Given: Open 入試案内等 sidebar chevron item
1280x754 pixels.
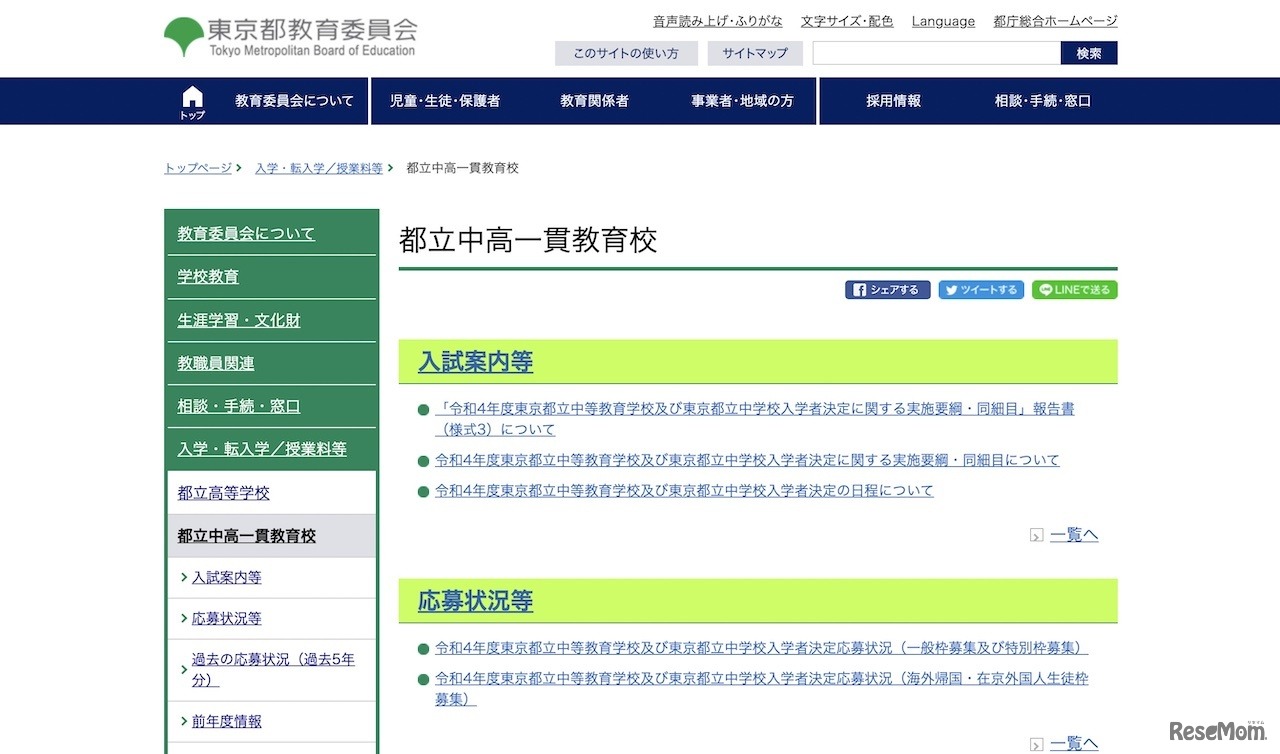Looking at the screenshot, I should pyautogui.click(x=226, y=577).
